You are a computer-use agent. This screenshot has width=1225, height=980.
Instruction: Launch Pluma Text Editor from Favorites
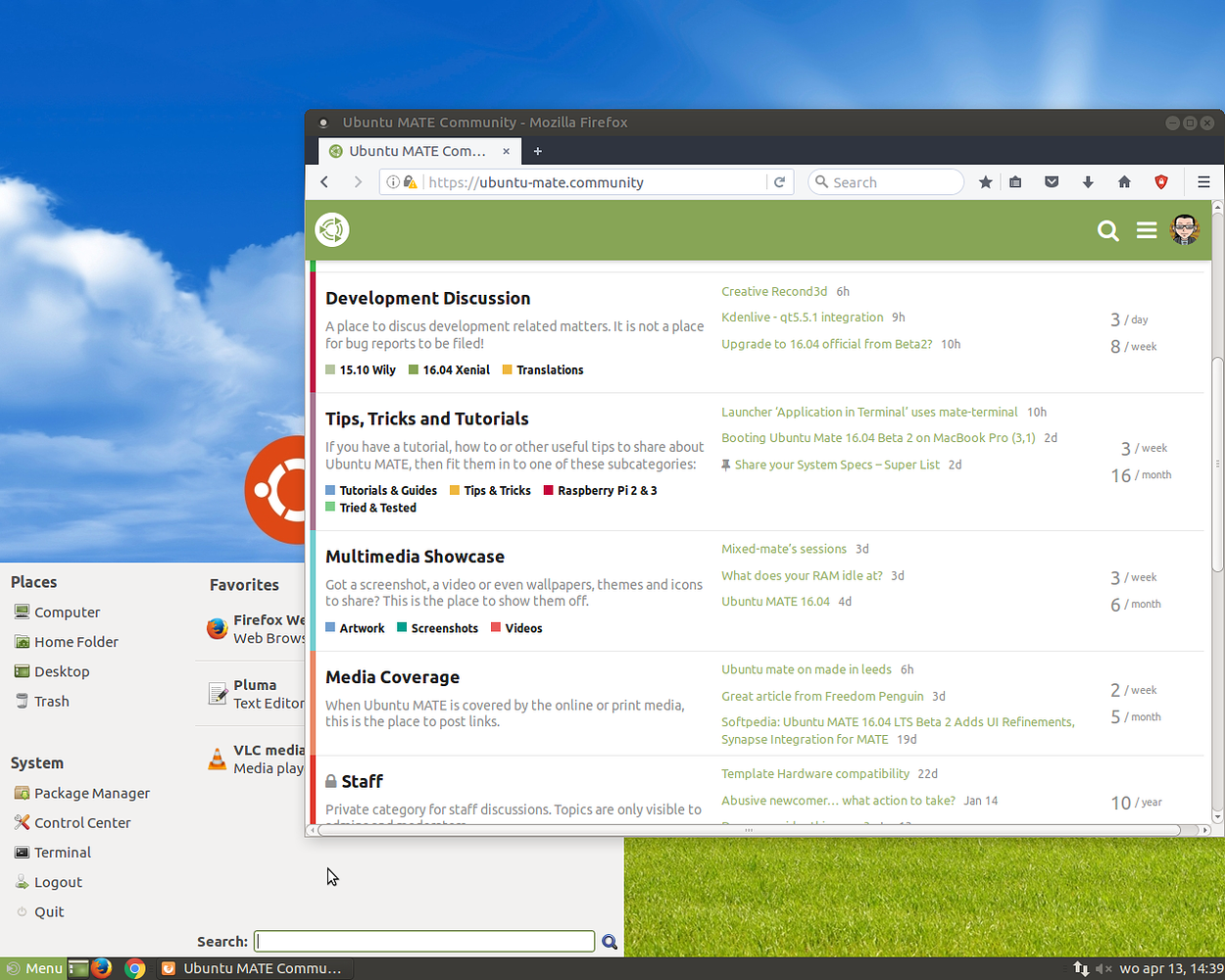click(x=256, y=694)
